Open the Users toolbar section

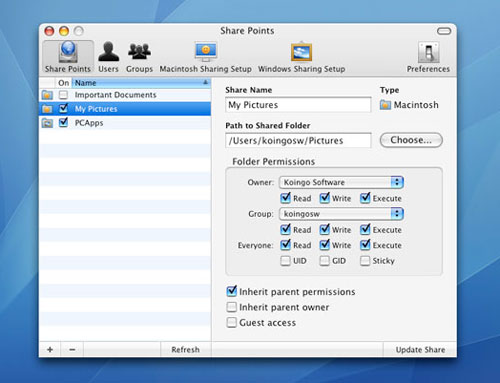[x=108, y=57]
